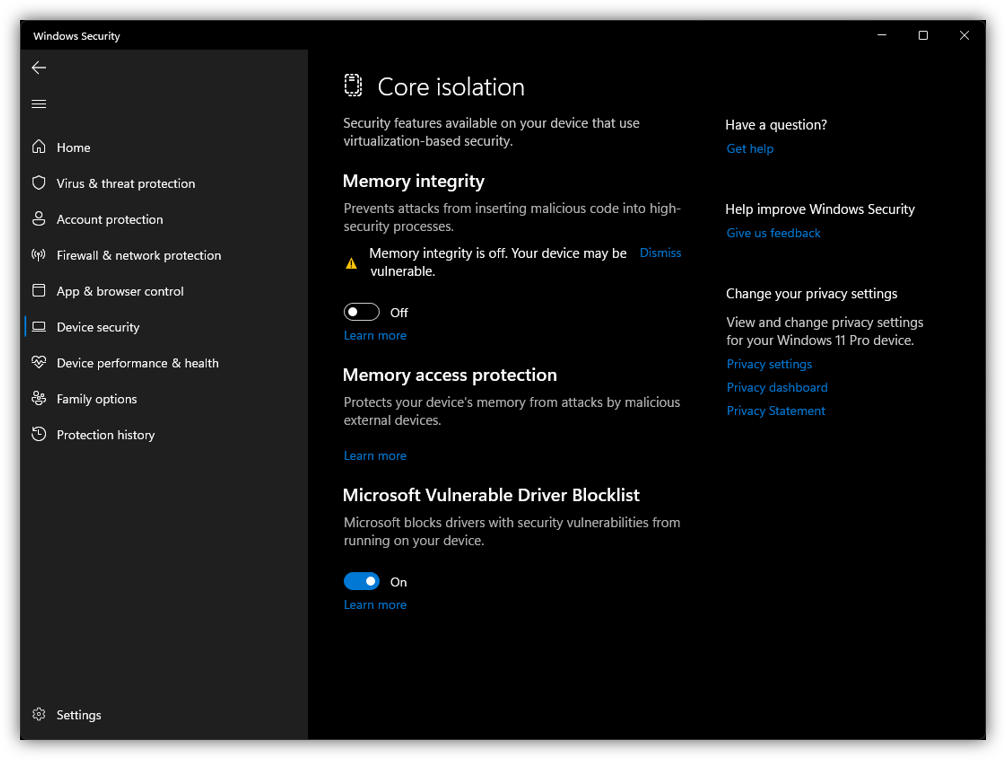This screenshot has width=1006, height=760.
Task: Click the On label beside Blocklist toggle
Action: (398, 582)
